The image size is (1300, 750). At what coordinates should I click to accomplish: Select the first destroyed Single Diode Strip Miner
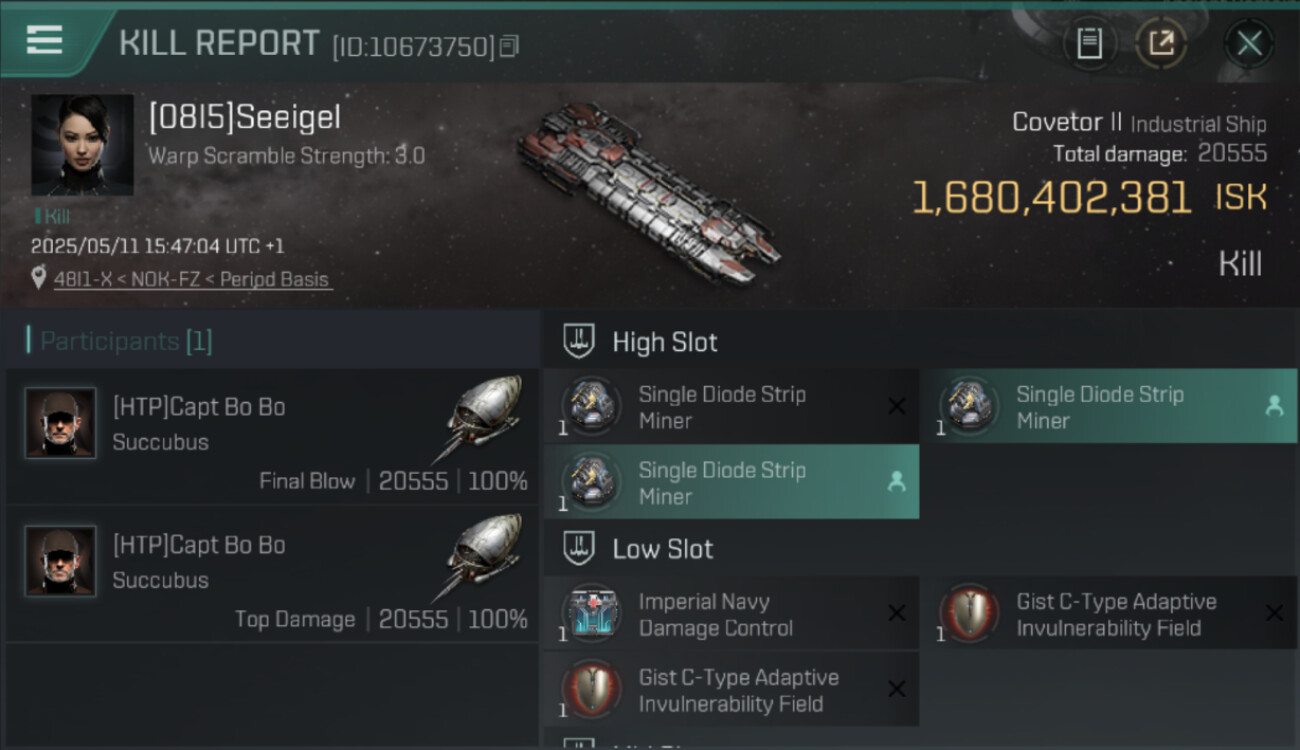click(x=730, y=407)
